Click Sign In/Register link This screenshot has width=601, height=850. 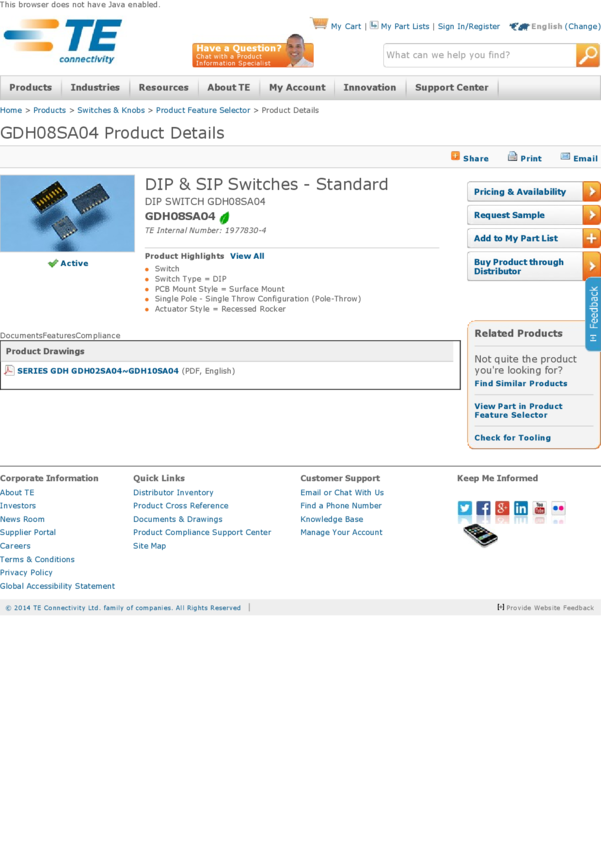pyautogui.click(x=469, y=26)
